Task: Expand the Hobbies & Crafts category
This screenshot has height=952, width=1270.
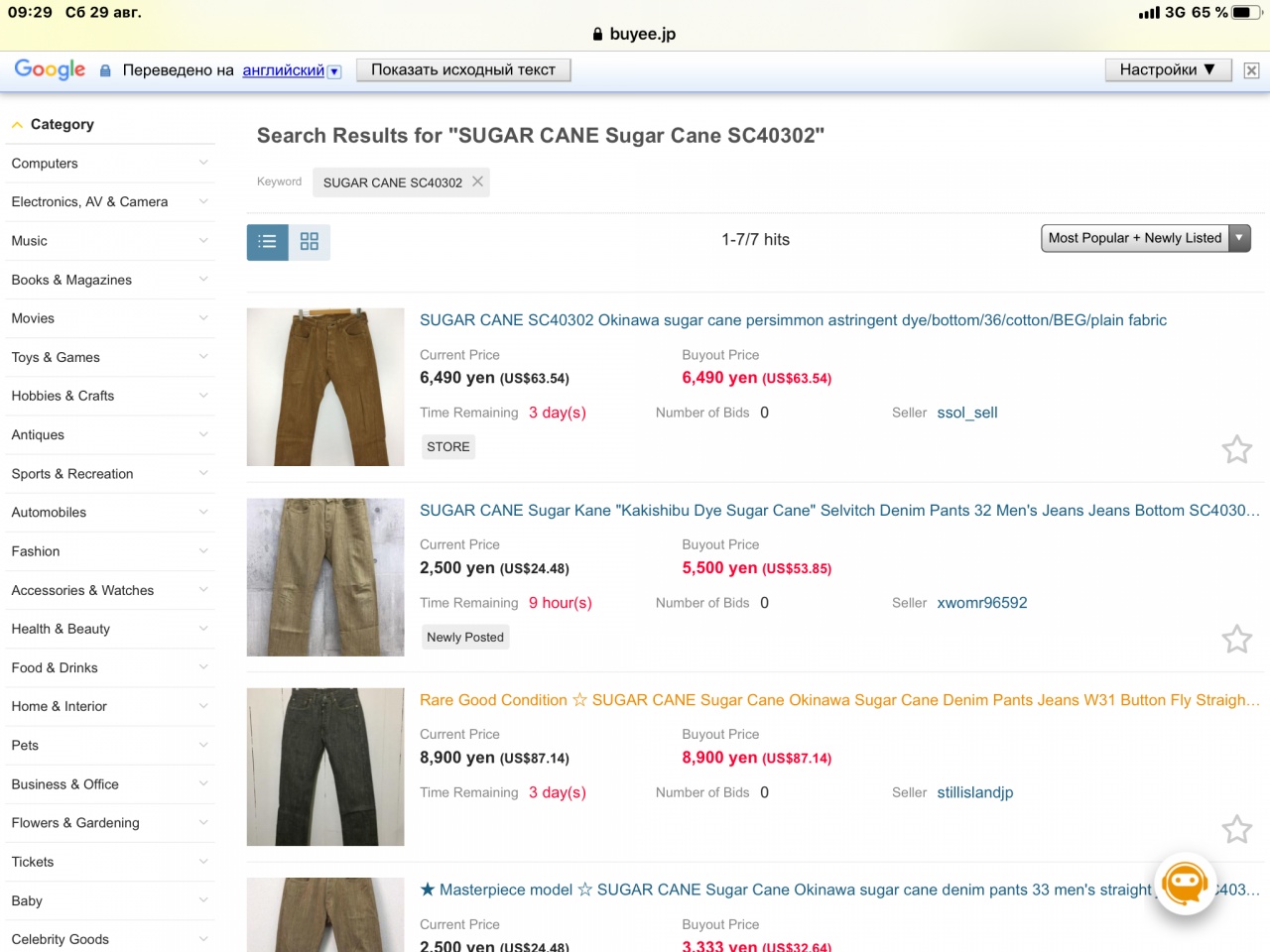Action: coord(110,396)
